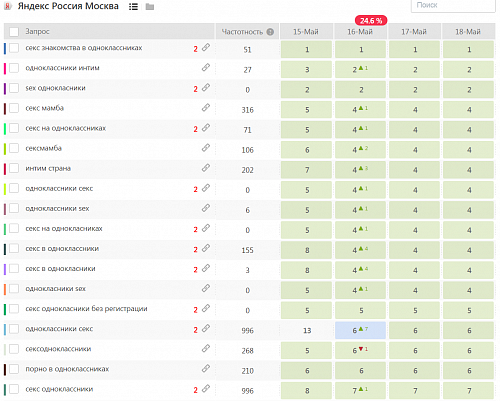Click the highlighted 16-Май cell with 6 ▲7

(x=360, y=330)
